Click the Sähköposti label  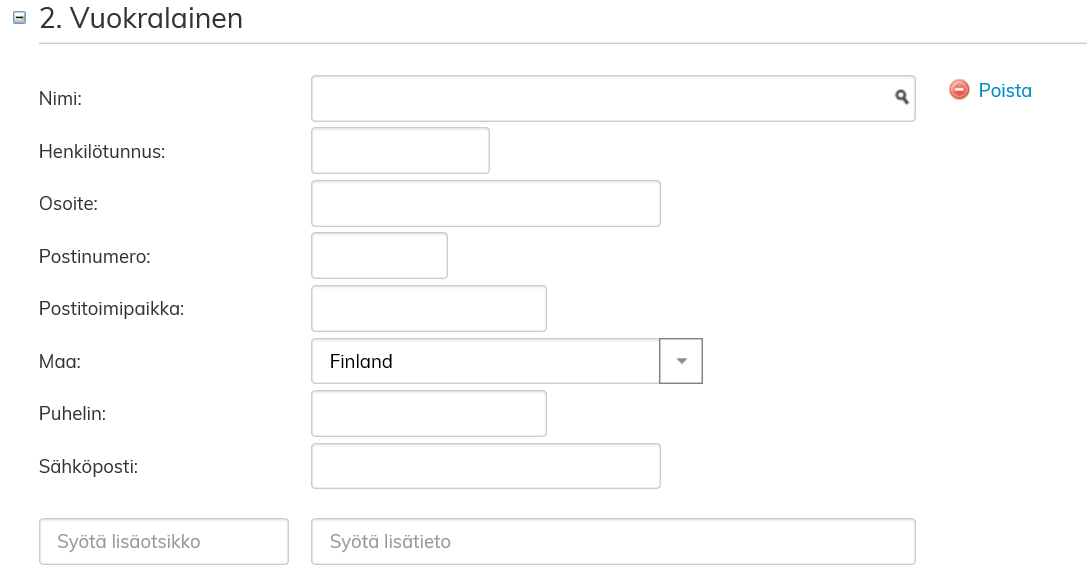(x=88, y=467)
